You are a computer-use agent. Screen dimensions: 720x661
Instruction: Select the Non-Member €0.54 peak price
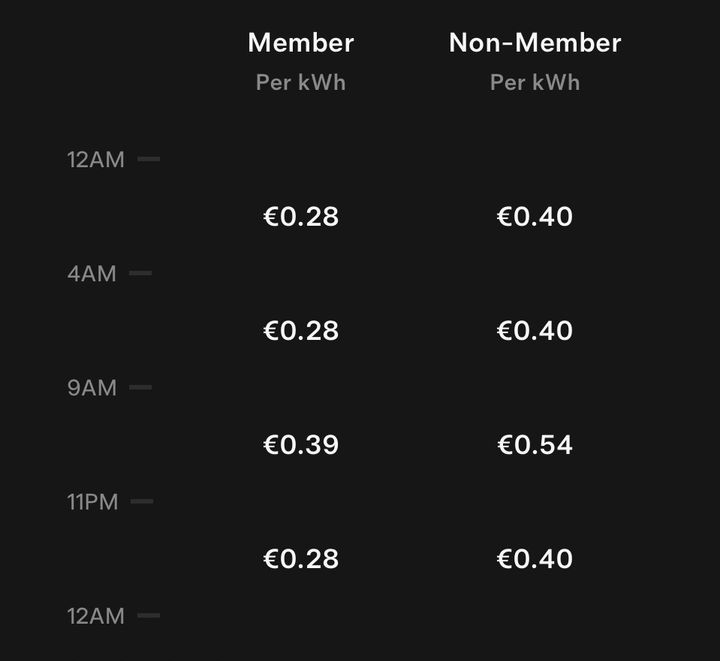click(x=535, y=445)
